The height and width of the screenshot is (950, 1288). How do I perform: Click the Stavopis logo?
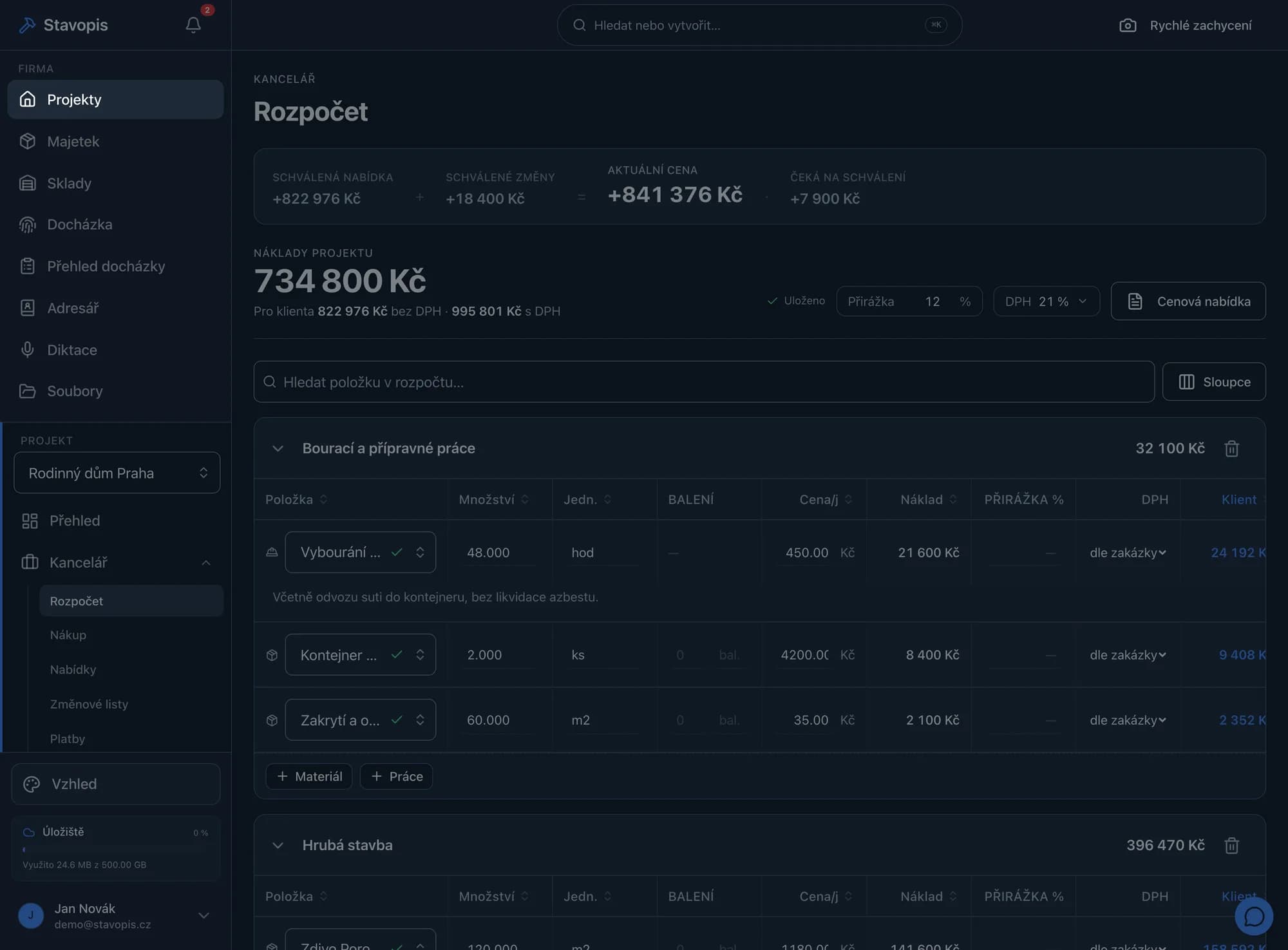coord(62,25)
